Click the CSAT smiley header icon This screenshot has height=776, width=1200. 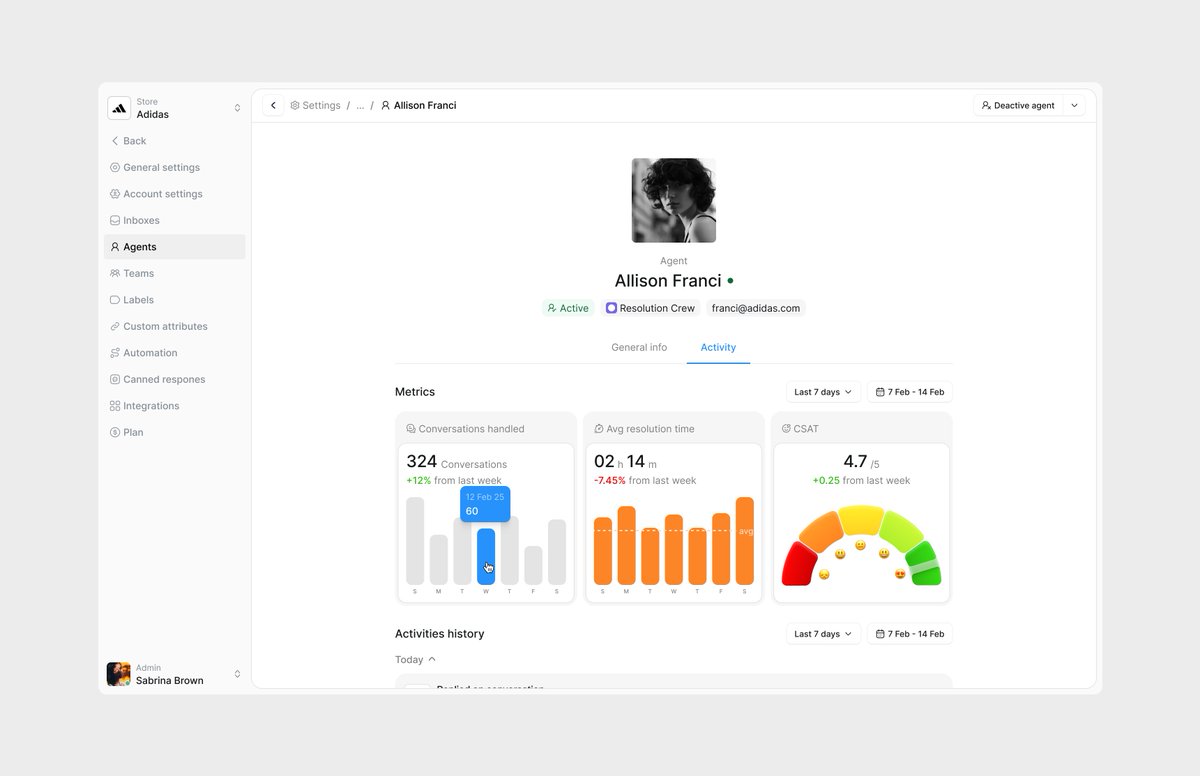tap(786, 429)
